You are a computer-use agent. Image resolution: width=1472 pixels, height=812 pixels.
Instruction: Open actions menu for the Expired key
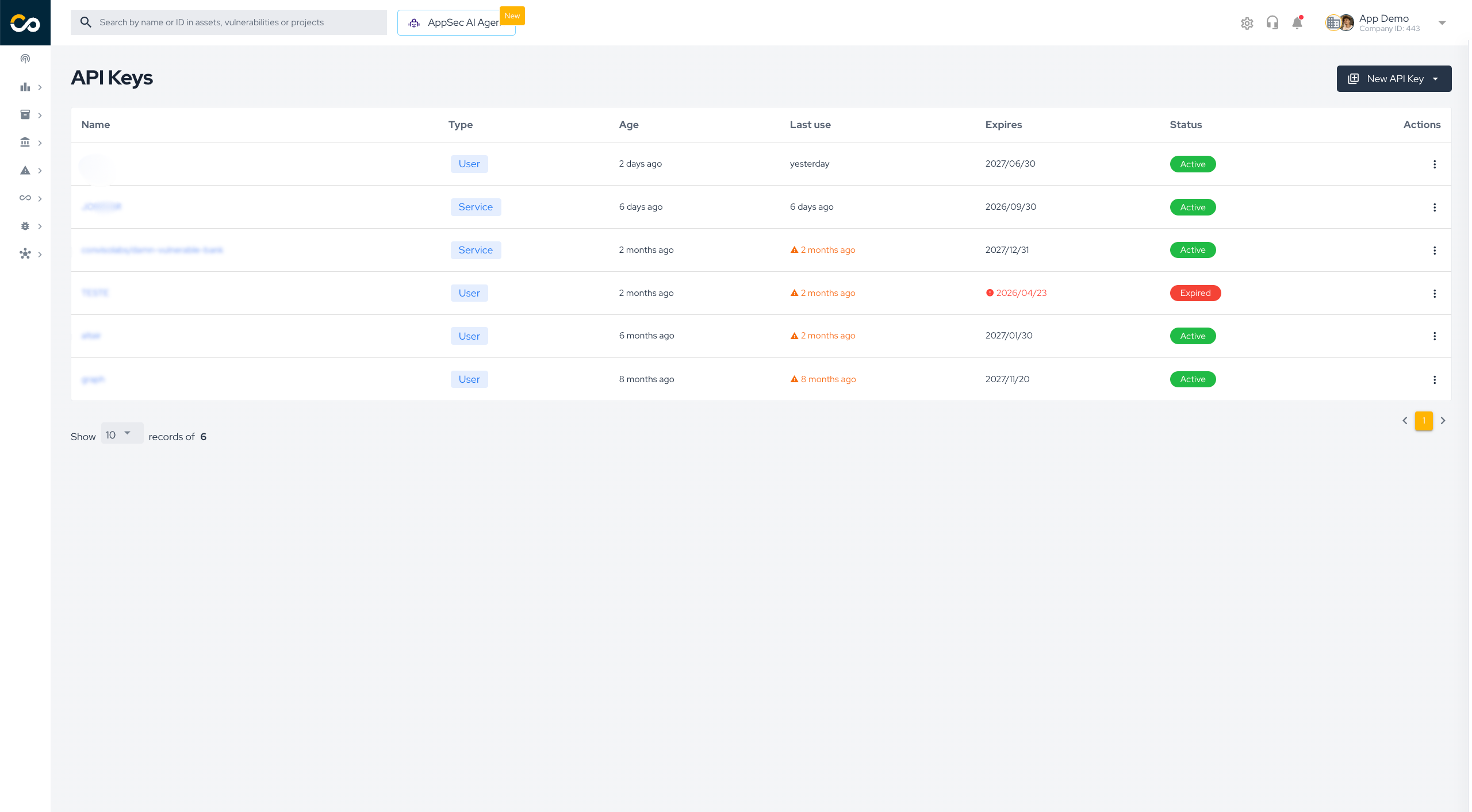point(1435,294)
